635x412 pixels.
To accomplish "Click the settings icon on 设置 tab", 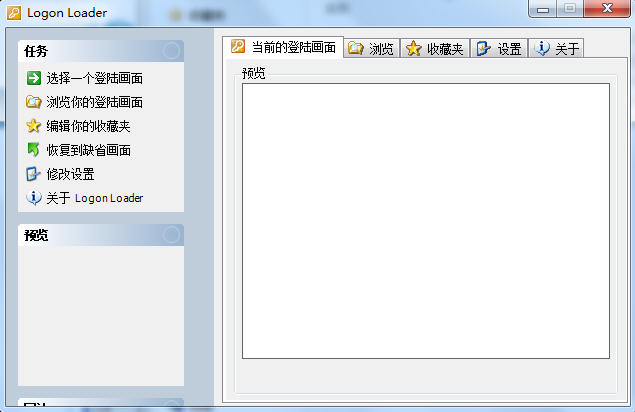I will [484, 48].
